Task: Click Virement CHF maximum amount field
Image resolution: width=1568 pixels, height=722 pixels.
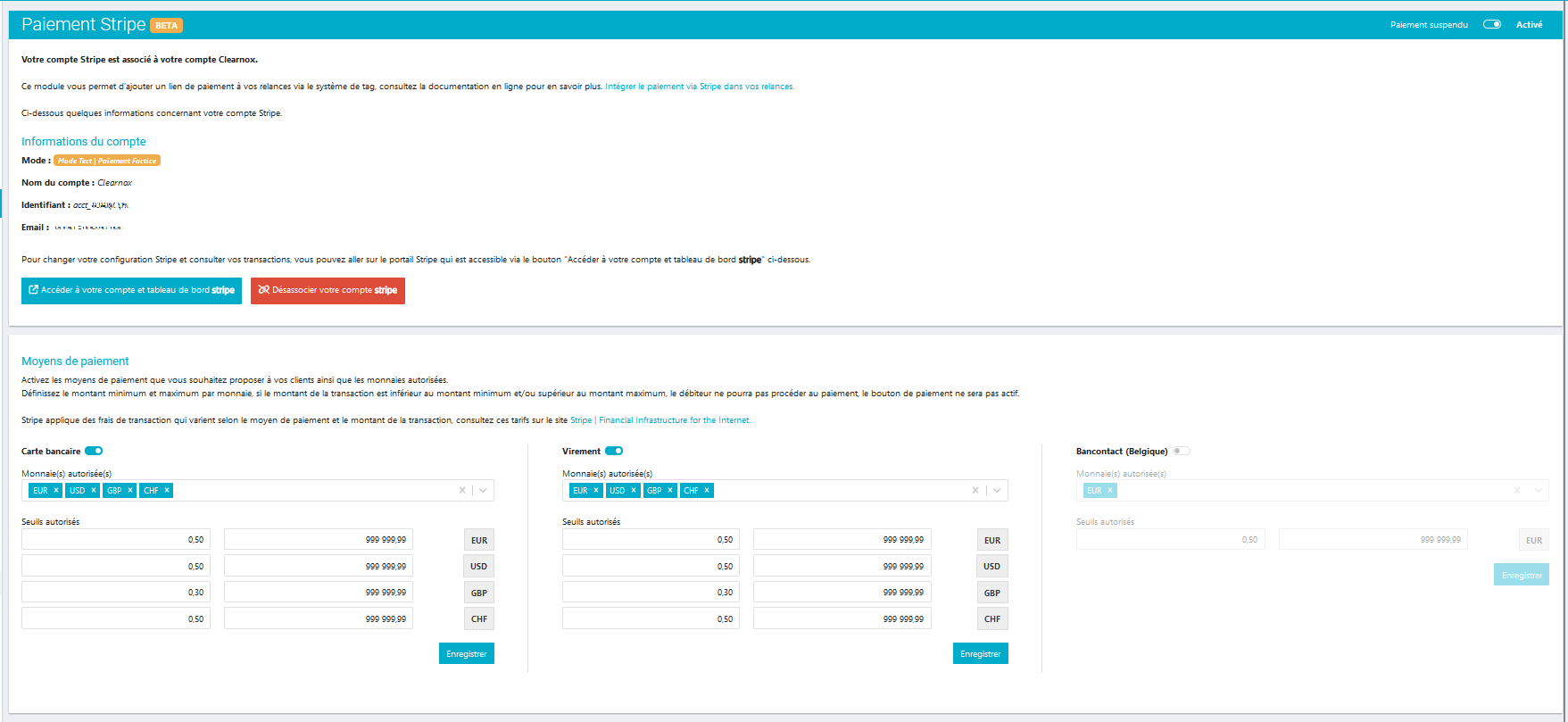Action: (842, 618)
